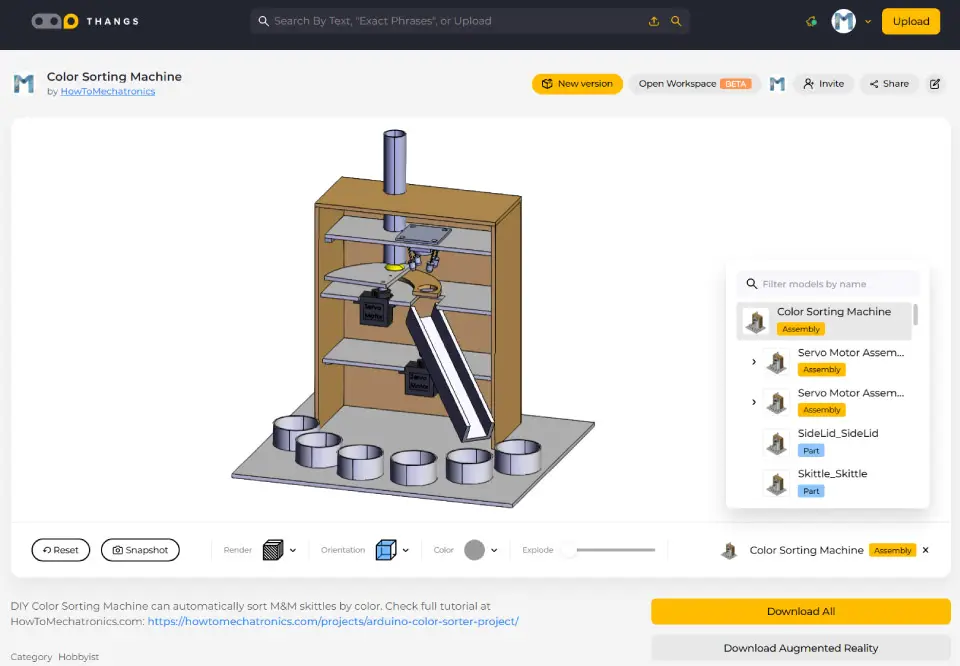This screenshot has height=666, width=960.
Task: Expand the first Servo Motor Assembly node
Action: (x=754, y=361)
